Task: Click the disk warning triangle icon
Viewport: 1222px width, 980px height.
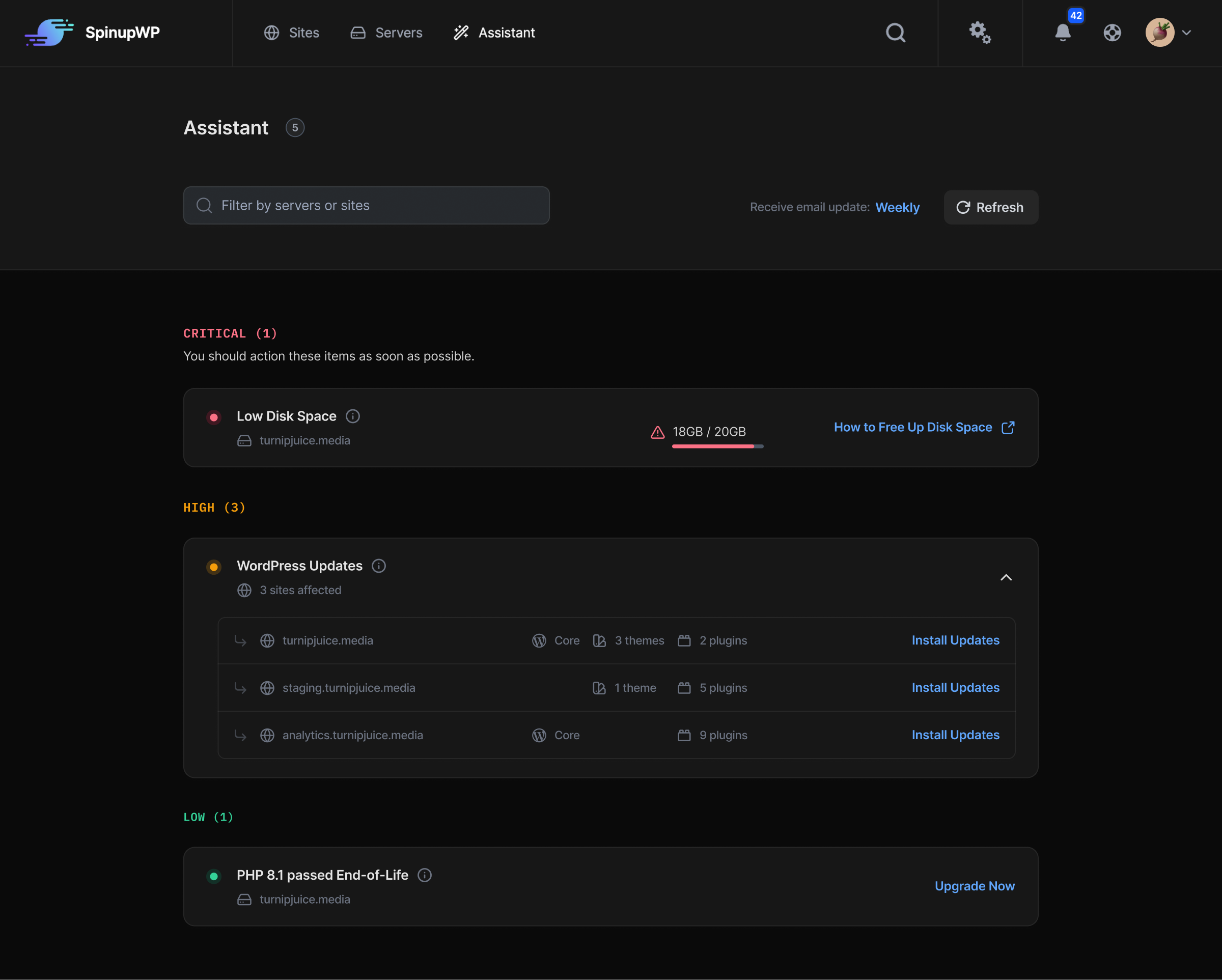Action: [x=657, y=432]
